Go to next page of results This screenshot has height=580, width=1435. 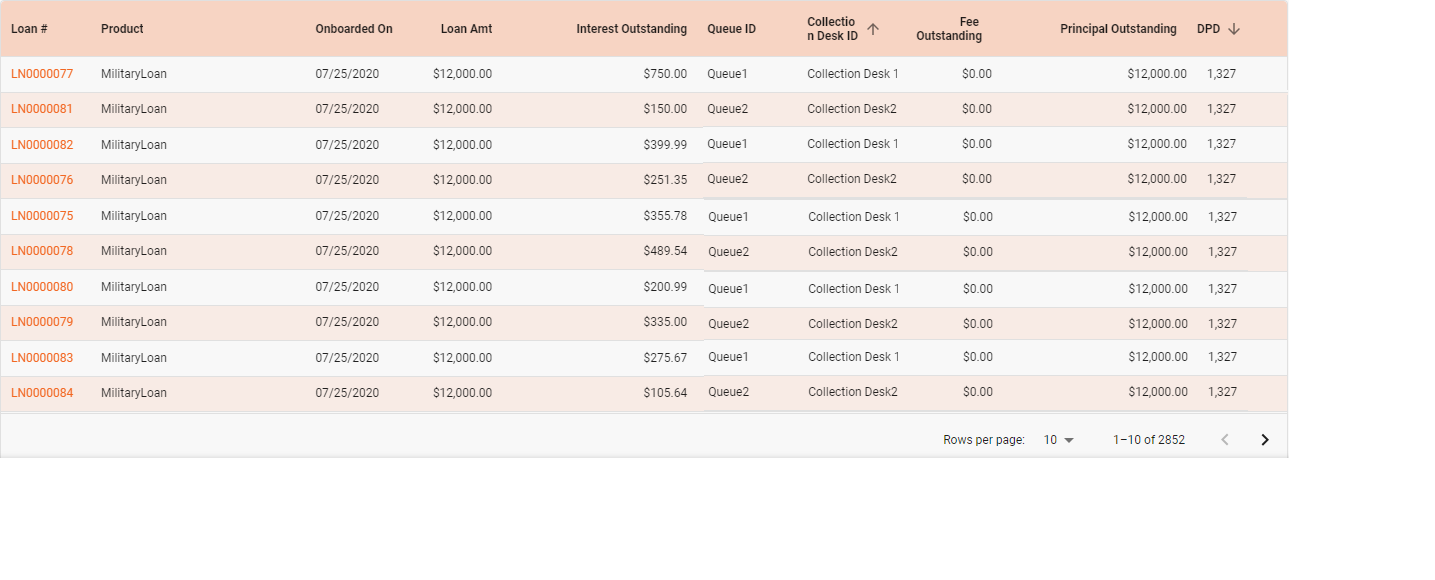point(1265,440)
